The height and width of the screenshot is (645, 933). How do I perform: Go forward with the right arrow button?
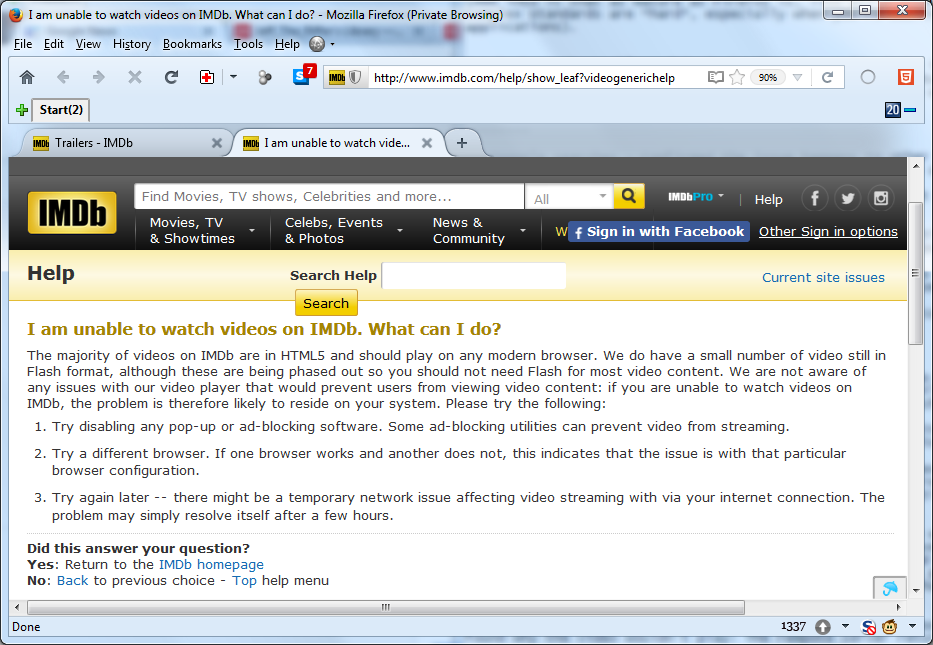click(99, 77)
